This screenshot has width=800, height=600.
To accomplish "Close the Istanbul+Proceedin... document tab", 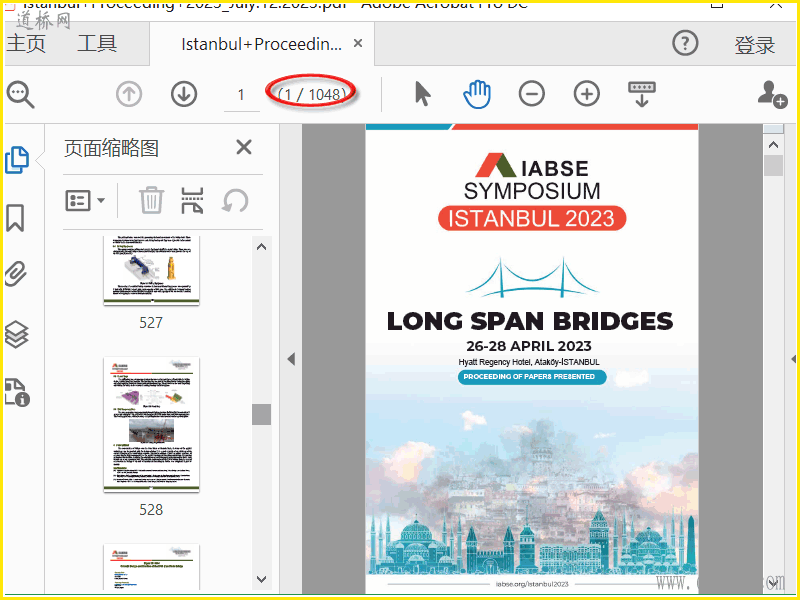I will [x=358, y=43].
